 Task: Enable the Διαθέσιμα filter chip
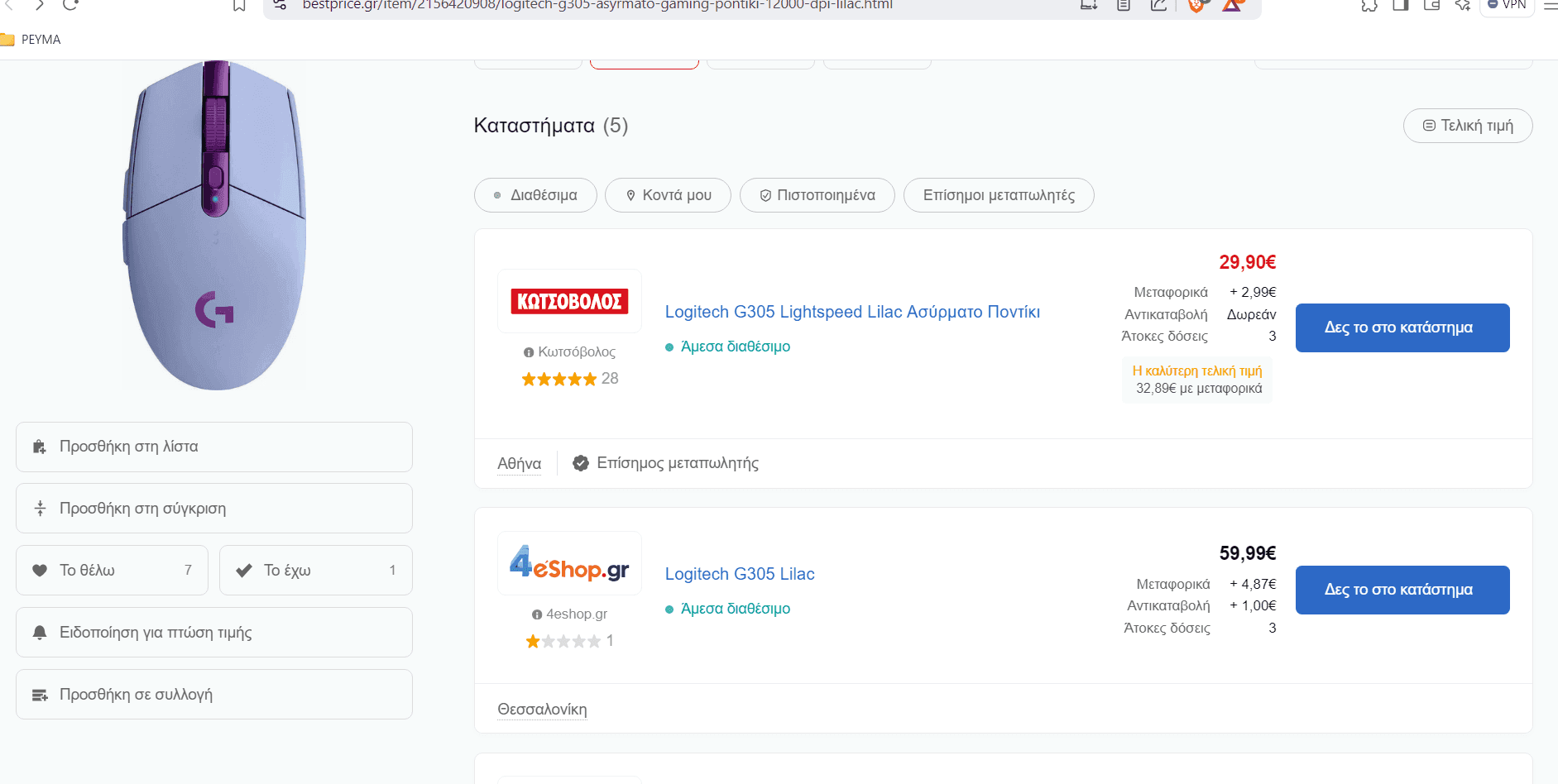(x=535, y=195)
